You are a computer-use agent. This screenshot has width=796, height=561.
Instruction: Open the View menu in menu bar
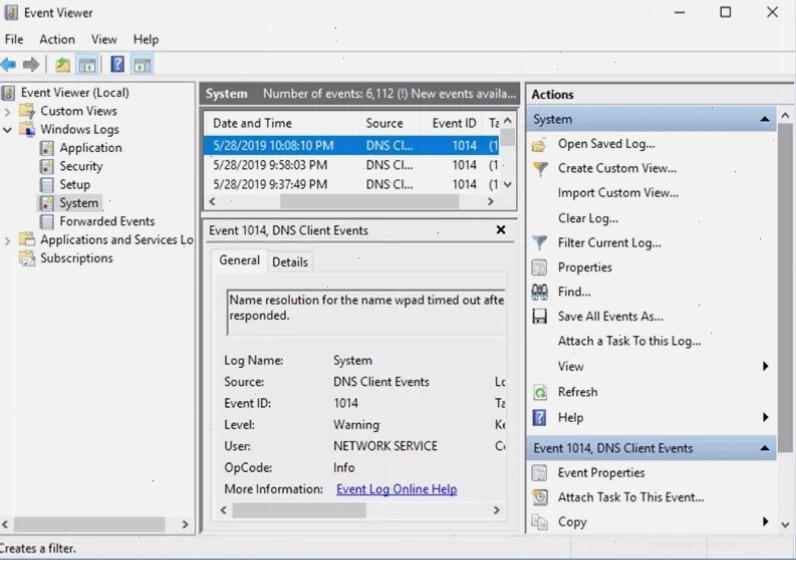[104, 39]
